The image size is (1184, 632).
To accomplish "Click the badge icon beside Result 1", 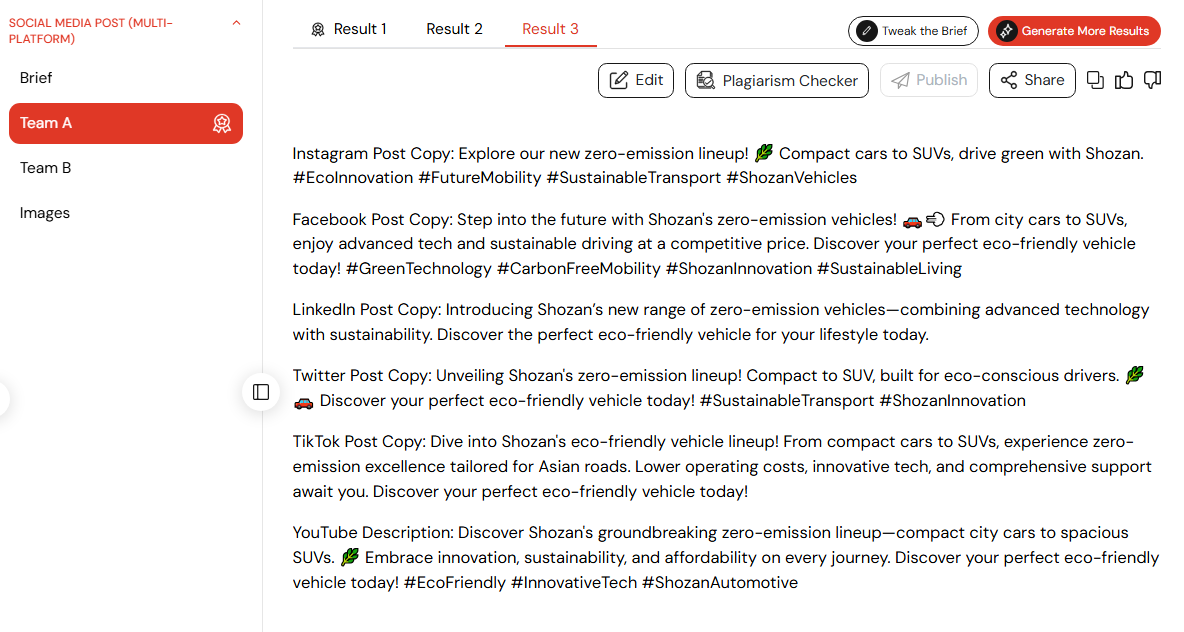I will (x=318, y=29).
